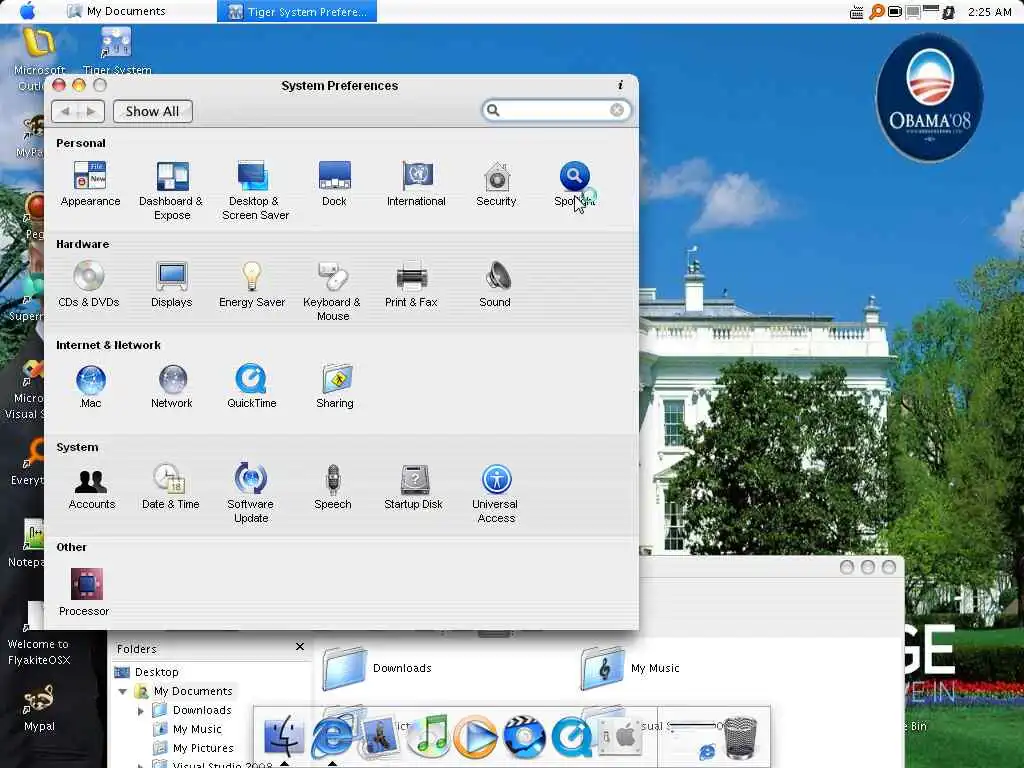This screenshot has height=768, width=1024.
Task: Clear the search field with the X
Action: 616,110
